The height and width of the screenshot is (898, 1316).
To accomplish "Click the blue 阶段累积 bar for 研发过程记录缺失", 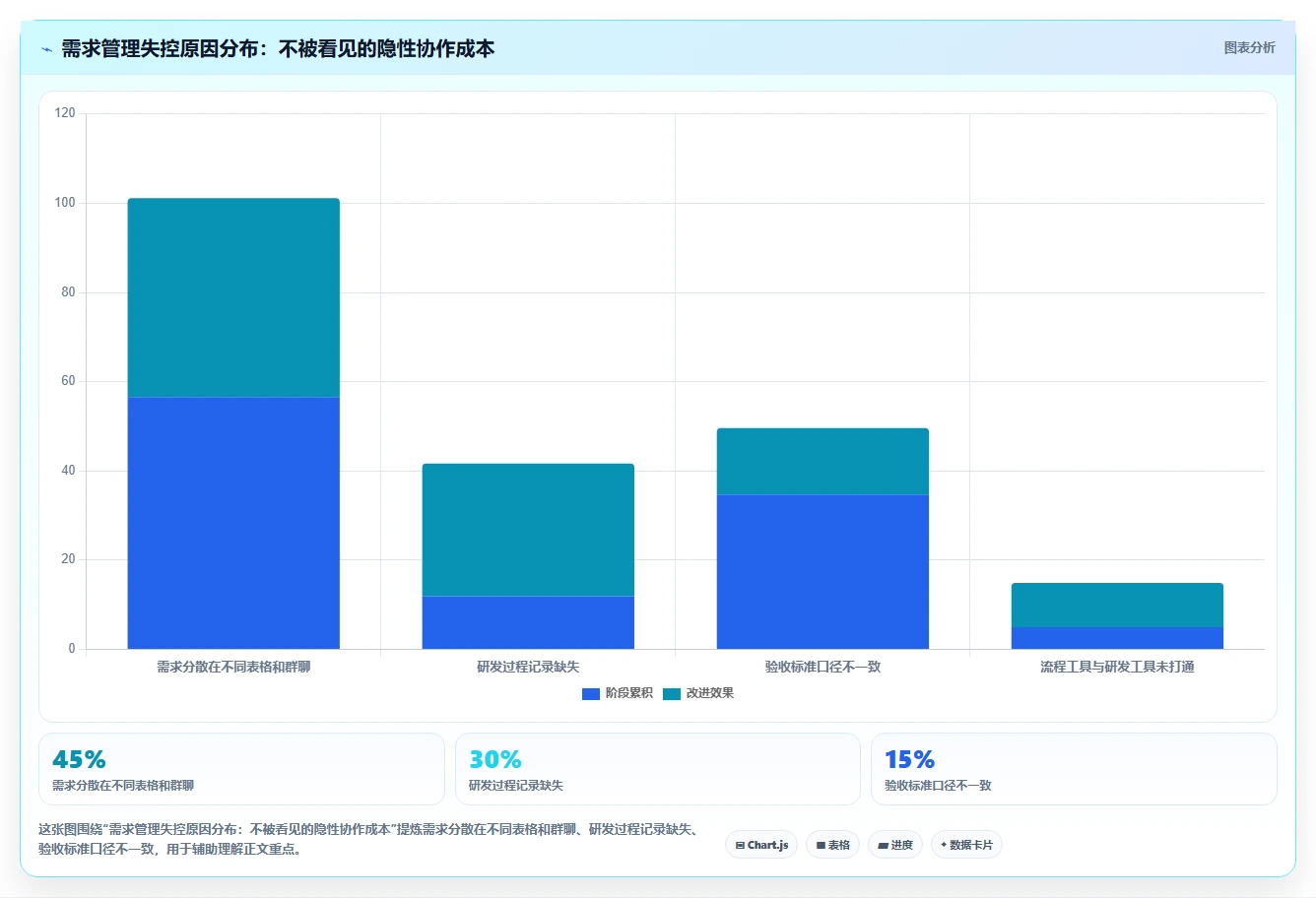I will pyautogui.click(x=528, y=622).
